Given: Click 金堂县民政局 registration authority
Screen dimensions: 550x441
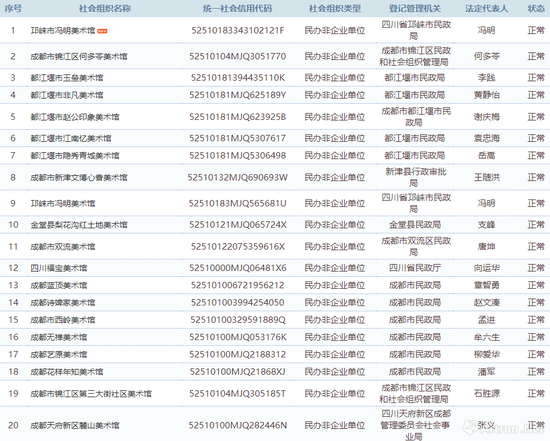Looking at the screenshot, I should point(415,225).
